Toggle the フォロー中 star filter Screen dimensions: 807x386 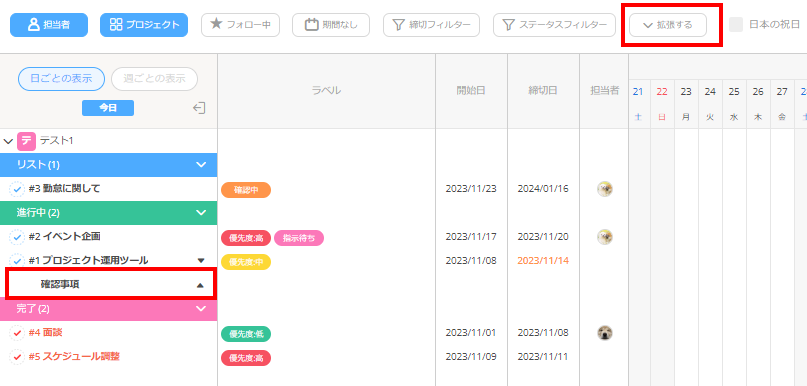point(240,25)
